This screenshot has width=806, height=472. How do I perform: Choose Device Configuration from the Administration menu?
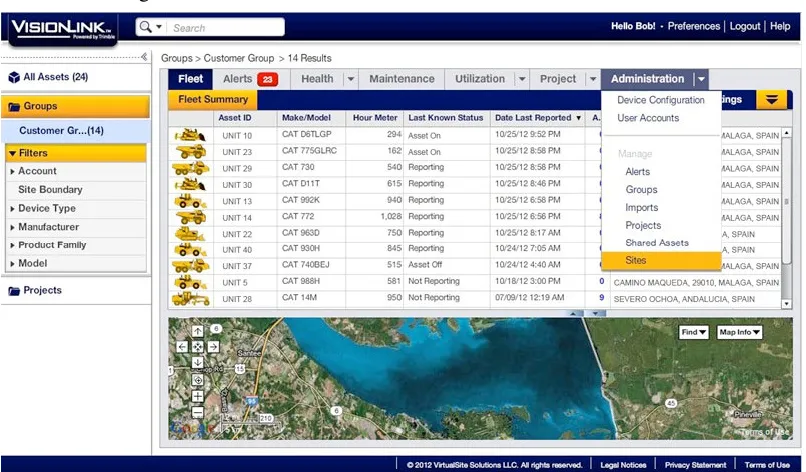click(x=661, y=100)
